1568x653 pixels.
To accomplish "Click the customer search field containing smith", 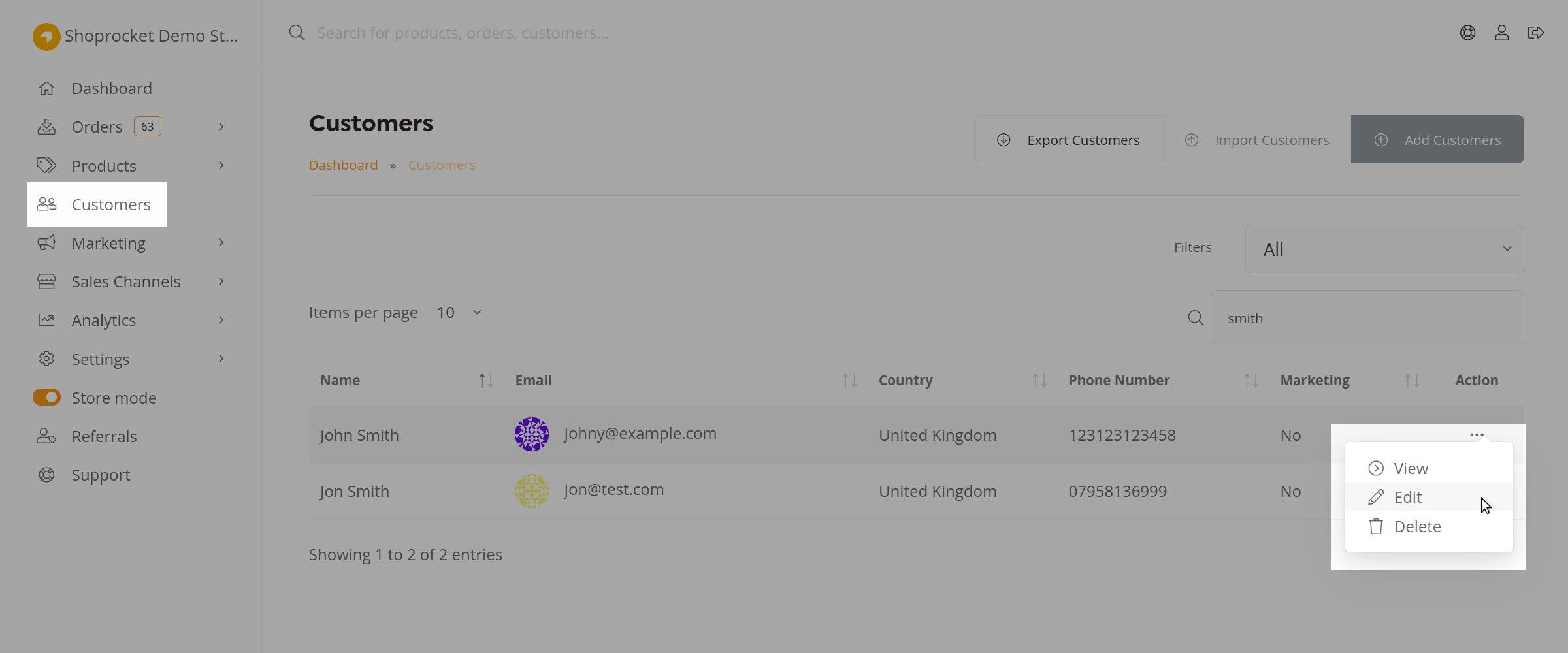I will [x=1367, y=318].
